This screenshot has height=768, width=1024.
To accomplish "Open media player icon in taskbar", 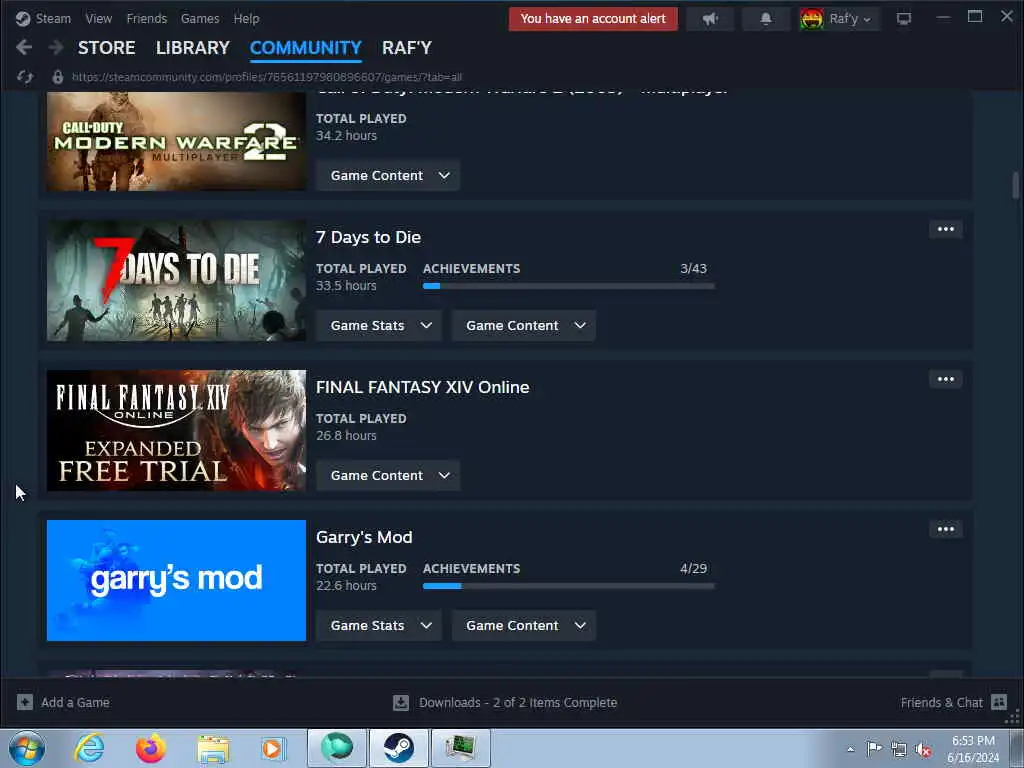I will (274, 748).
